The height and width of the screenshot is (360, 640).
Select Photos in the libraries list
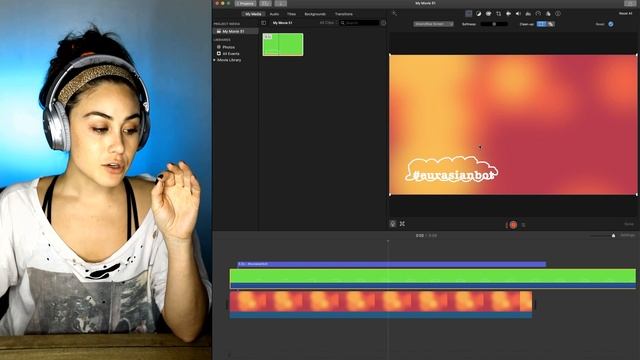229,47
